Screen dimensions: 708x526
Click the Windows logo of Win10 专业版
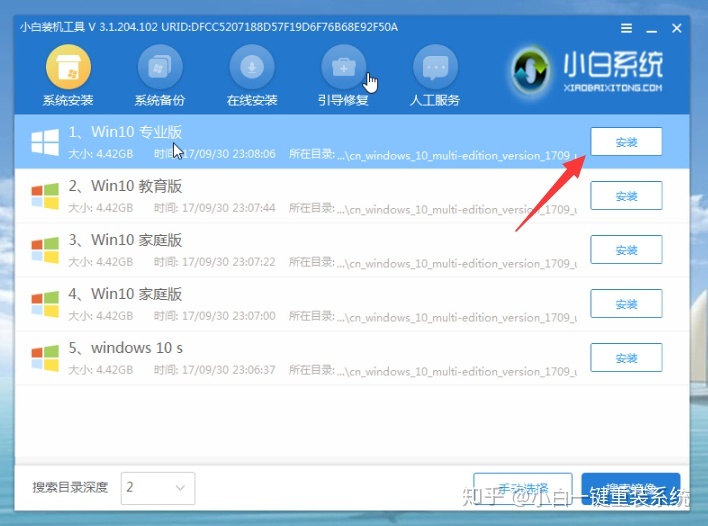coord(45,142)
